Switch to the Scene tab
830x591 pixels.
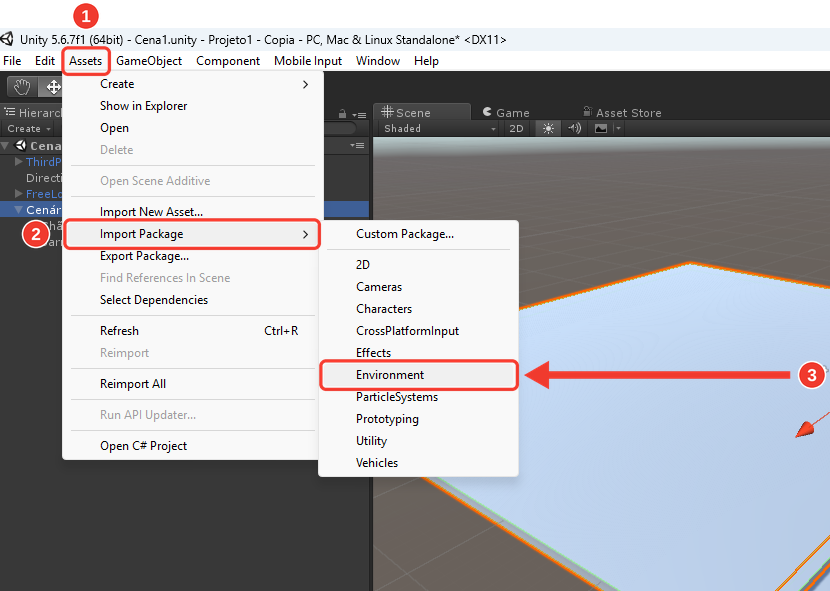[421, 113]
